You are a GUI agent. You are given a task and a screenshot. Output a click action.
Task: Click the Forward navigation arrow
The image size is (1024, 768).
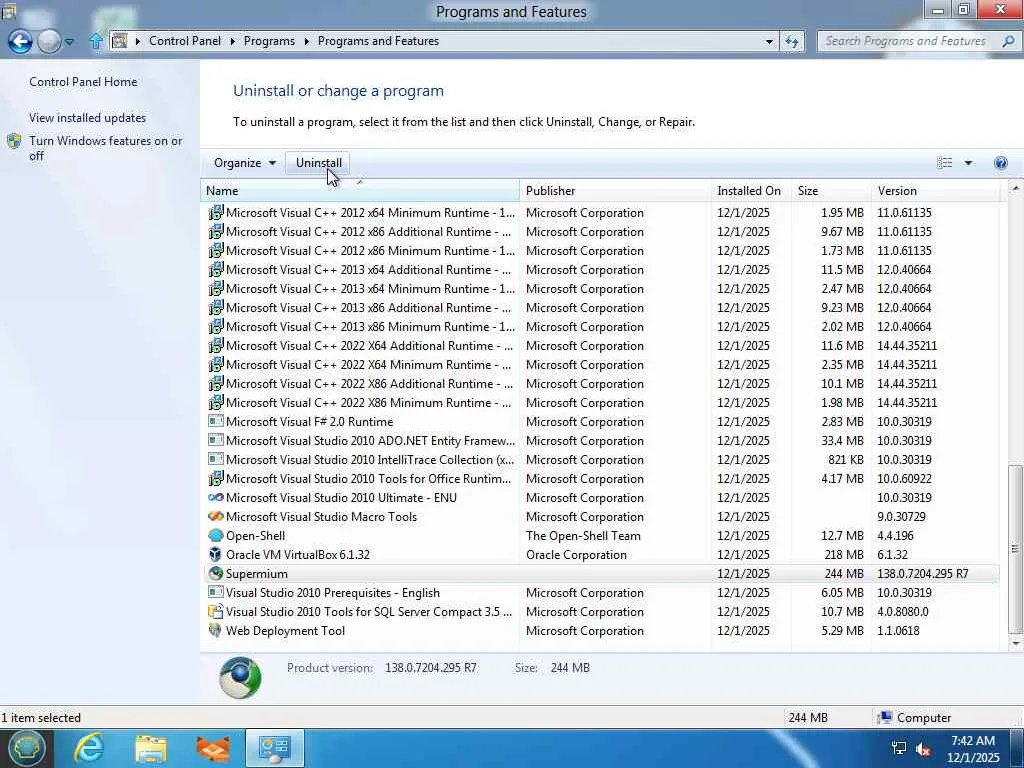pyautogui.click(x=49, y=41)
